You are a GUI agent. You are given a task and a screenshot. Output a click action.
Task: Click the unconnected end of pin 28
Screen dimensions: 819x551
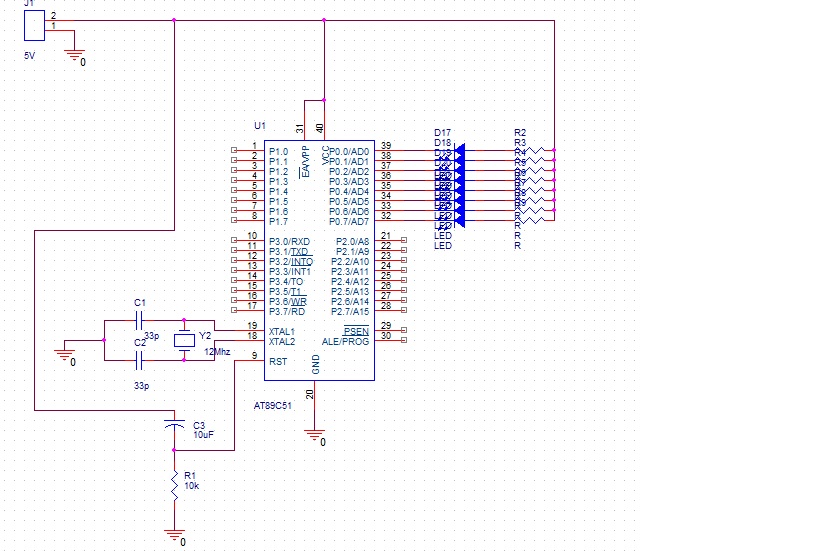404,310
